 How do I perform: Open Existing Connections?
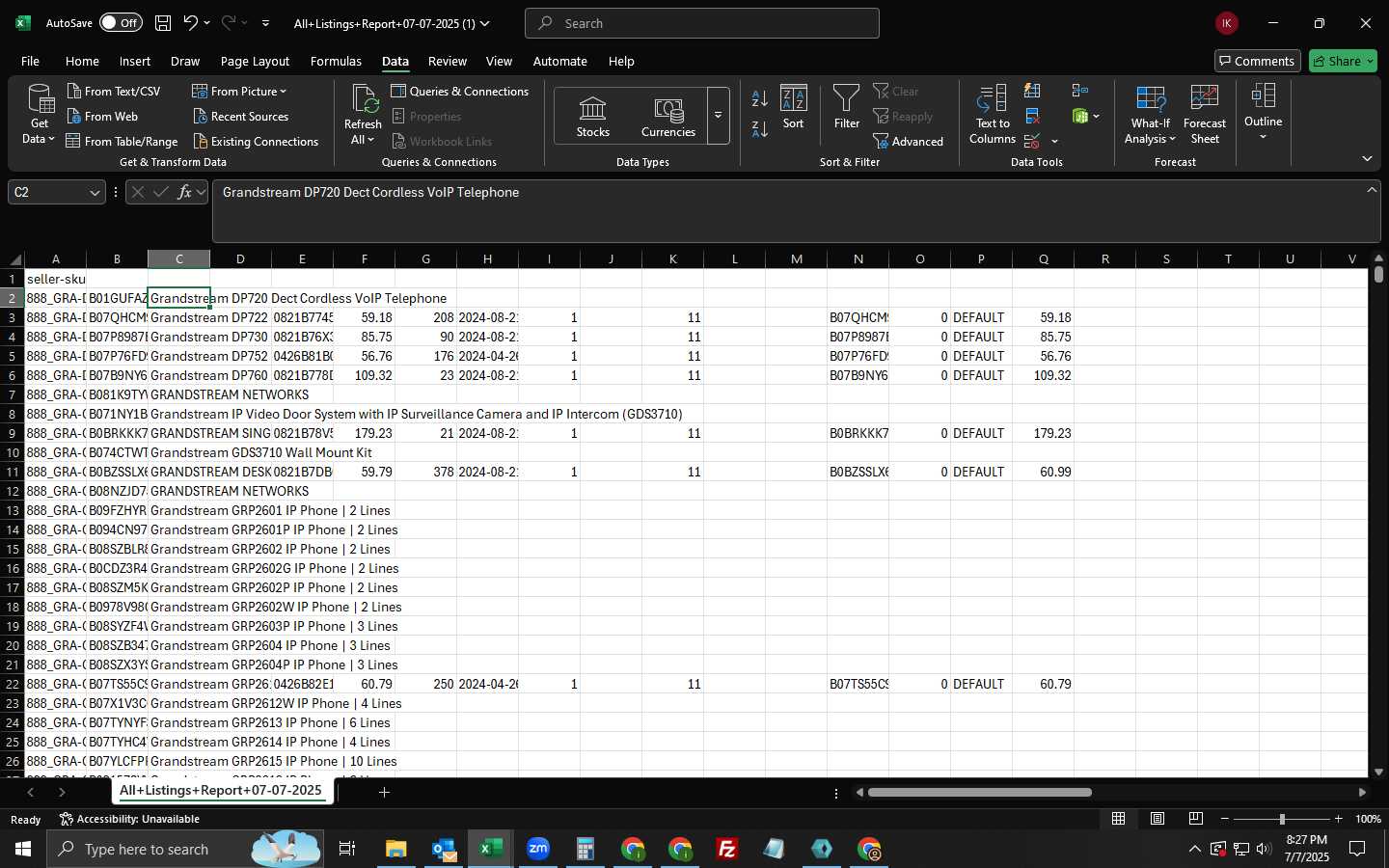coord(256,141)
